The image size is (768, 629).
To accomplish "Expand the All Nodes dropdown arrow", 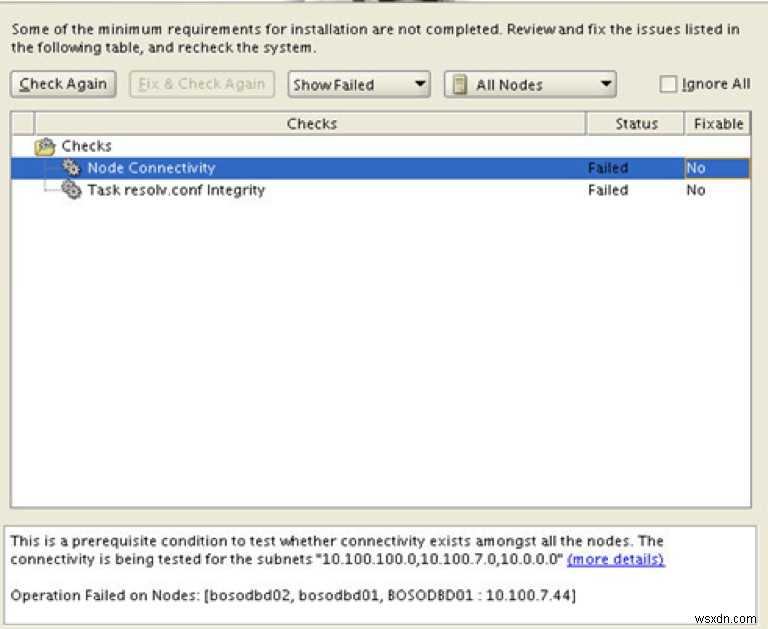I will coord(606,85).
